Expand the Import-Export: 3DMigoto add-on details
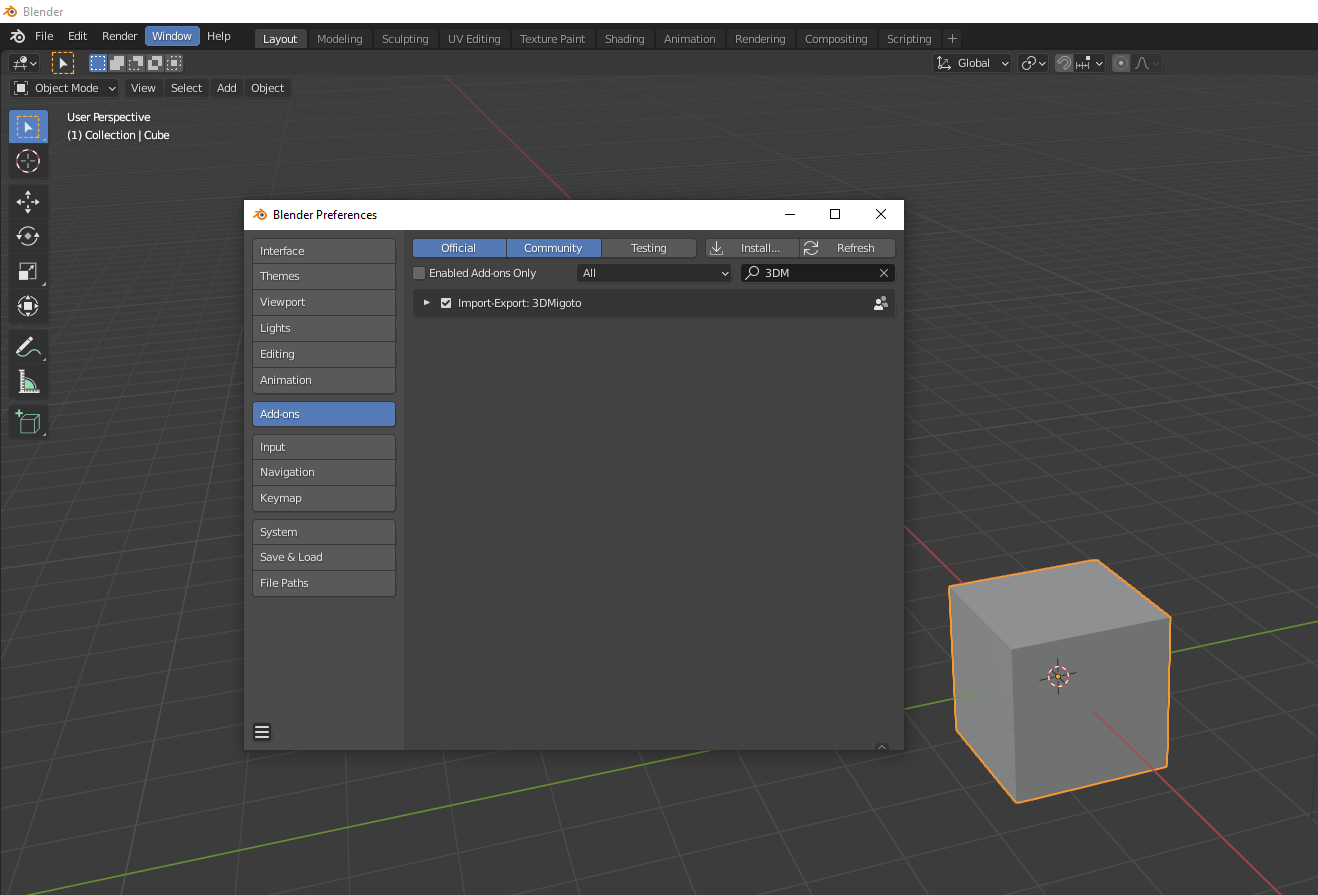Screen dimensions: 1318x895 427,303
